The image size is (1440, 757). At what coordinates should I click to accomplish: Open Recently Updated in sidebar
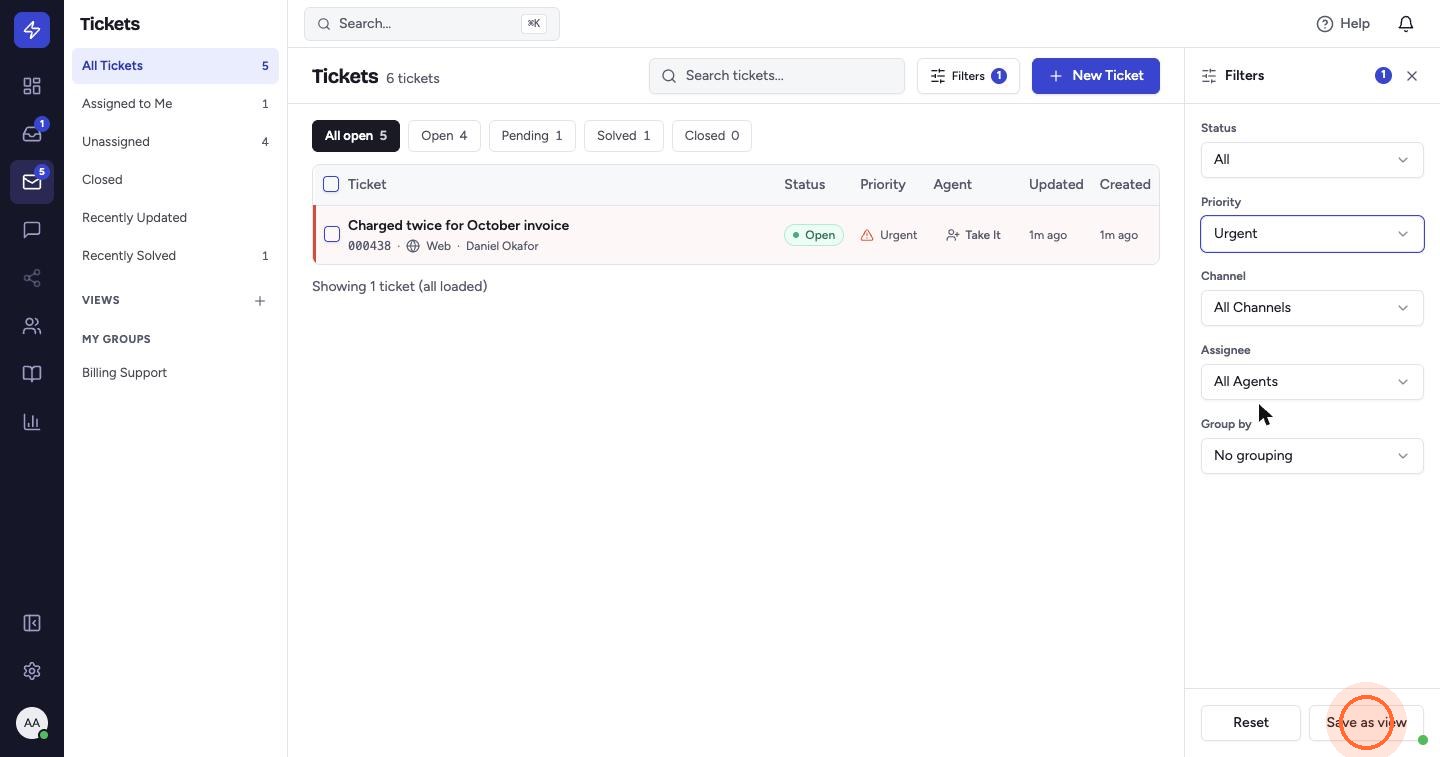coord(175,218)
